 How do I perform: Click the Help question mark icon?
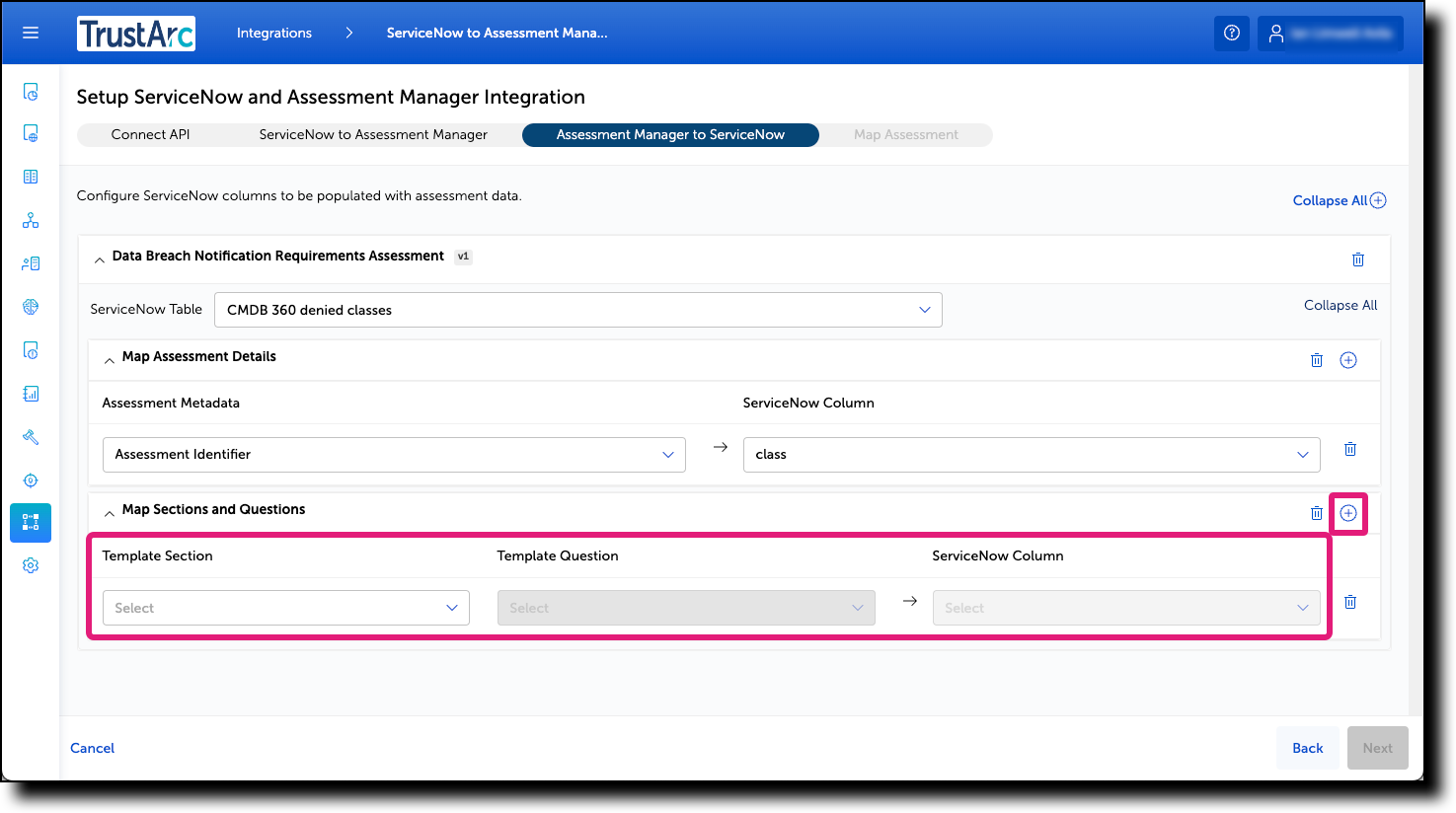[x=1231, y=33]
